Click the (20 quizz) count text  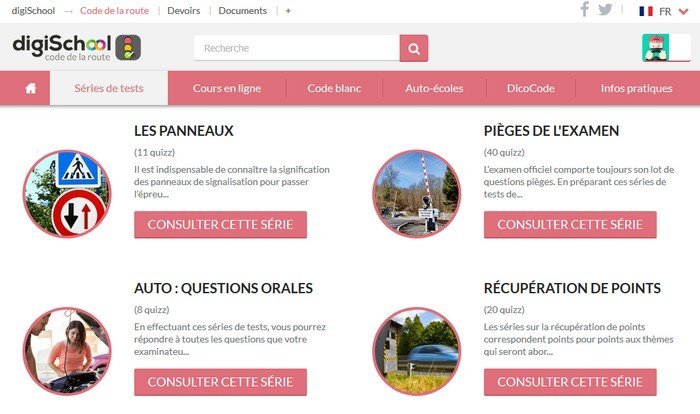click(x=504, y=309)
